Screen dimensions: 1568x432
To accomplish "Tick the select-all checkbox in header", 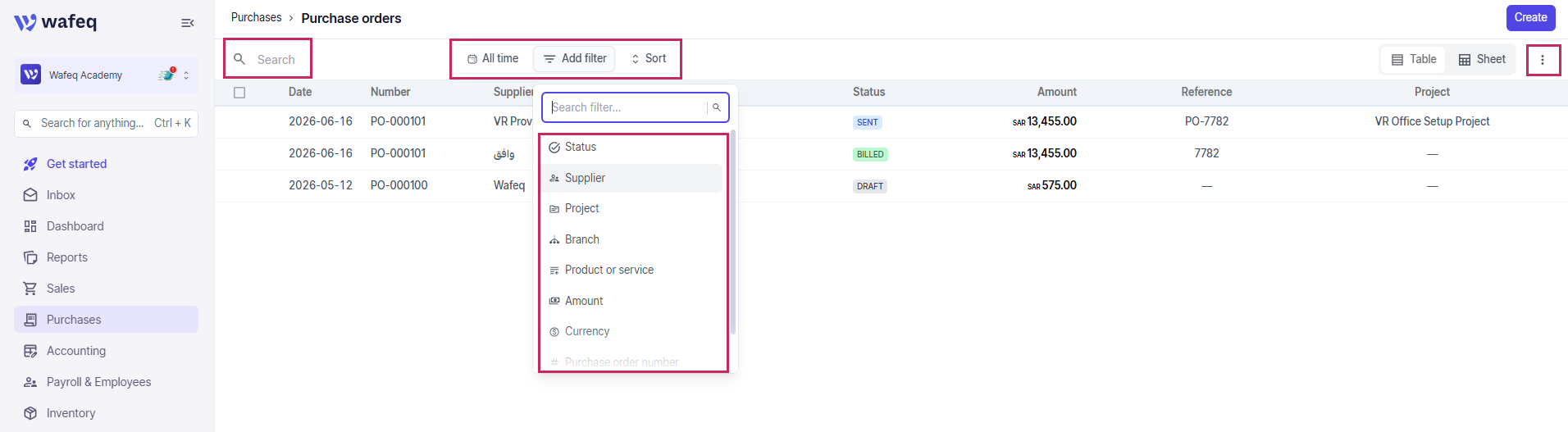I will 239,93.
